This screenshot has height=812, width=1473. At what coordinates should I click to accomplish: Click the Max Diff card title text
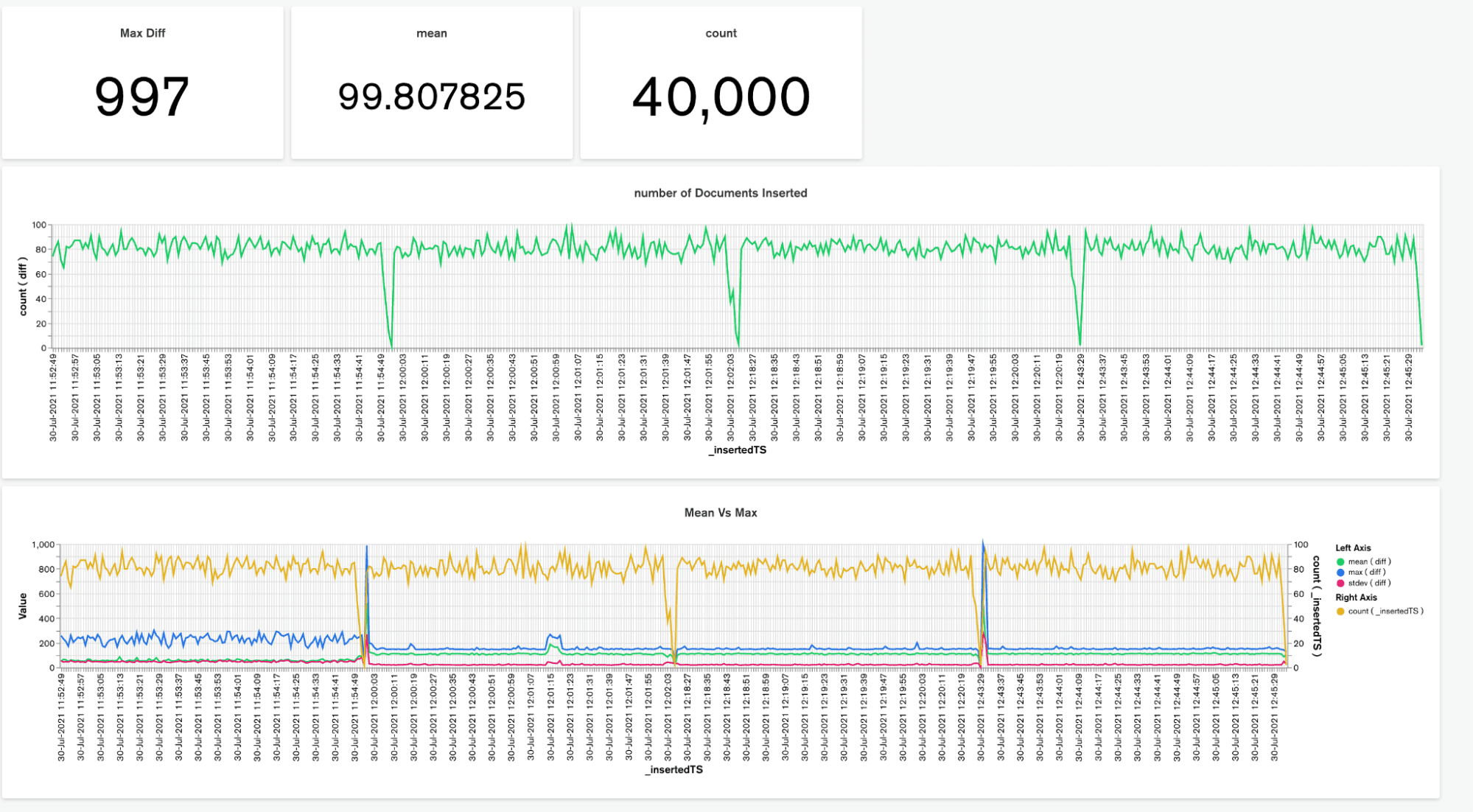coord(142,33)
